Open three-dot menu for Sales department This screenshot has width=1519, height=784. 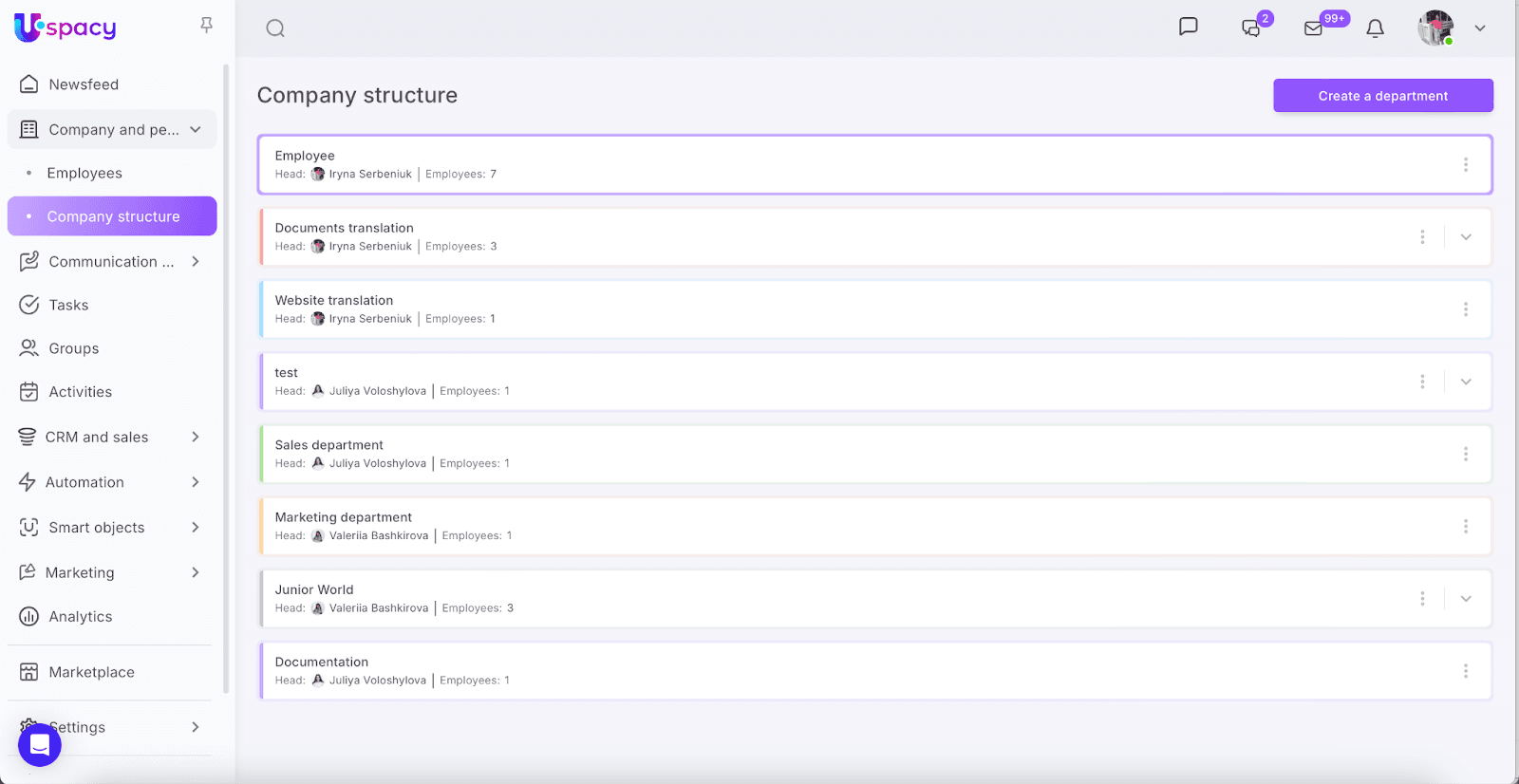click(x=1465, y=455)
